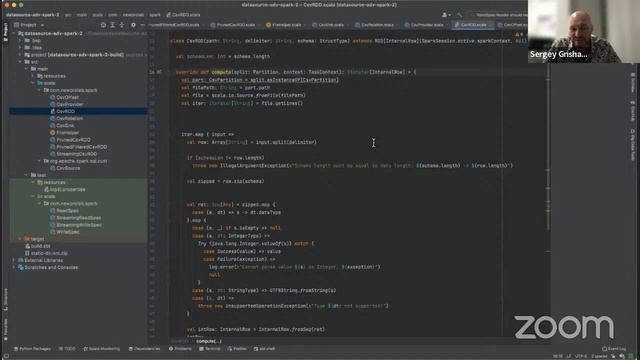The width and height of the screenshot is (640, 360).
Task: Click the warning indicator at editor top right
Action: [519, 35]
